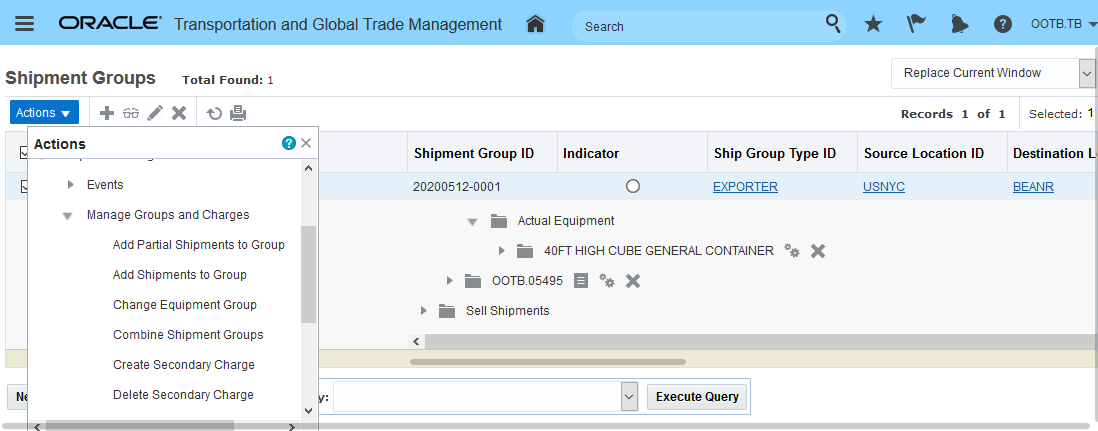The image size is (1098, 431).
Task: Select the Indicator radio button for 20200512-0001
Action: (x=632, y=186)
